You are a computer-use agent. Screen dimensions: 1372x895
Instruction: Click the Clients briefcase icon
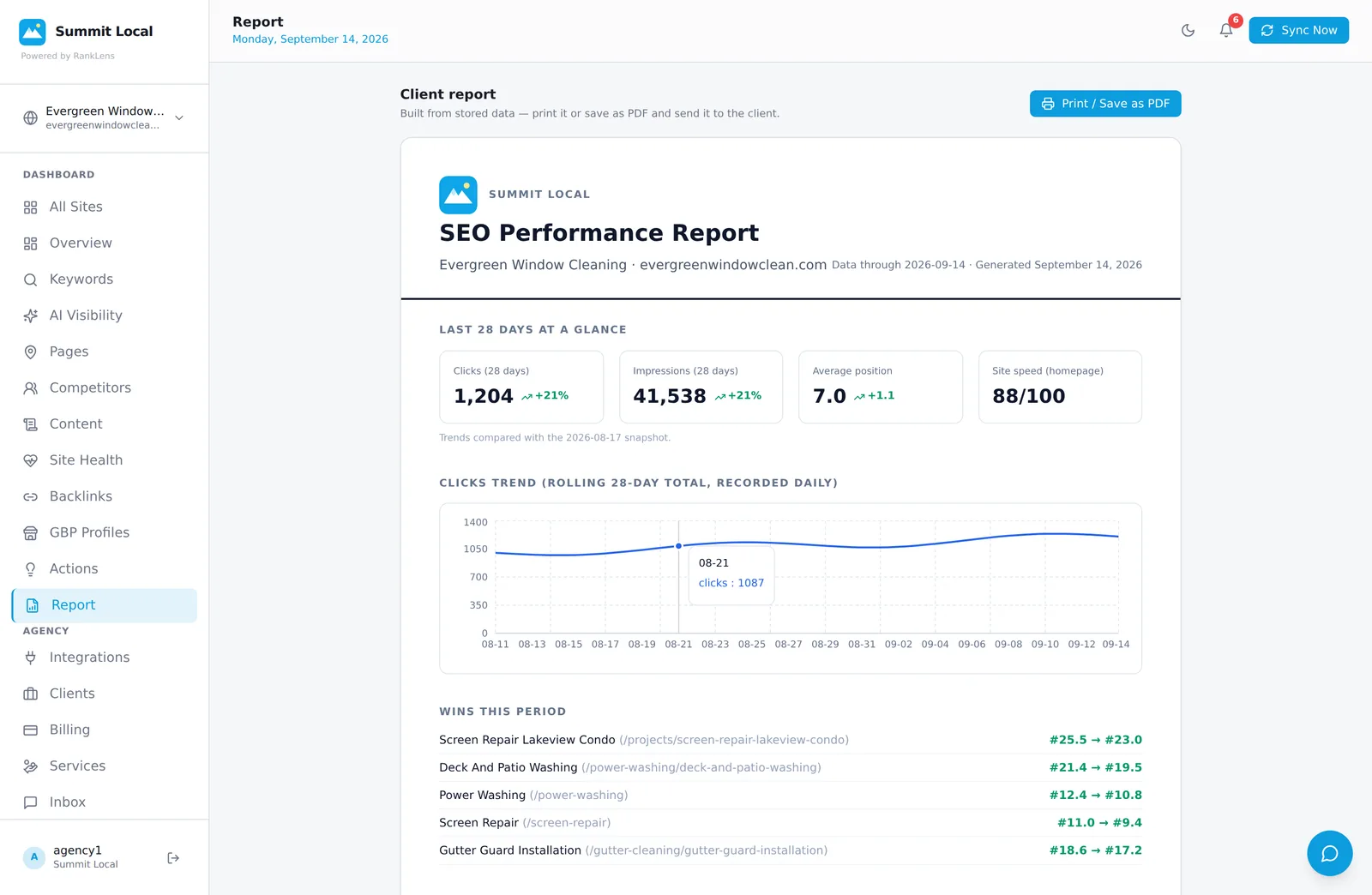pyautogui.click(x=31, y=694)
